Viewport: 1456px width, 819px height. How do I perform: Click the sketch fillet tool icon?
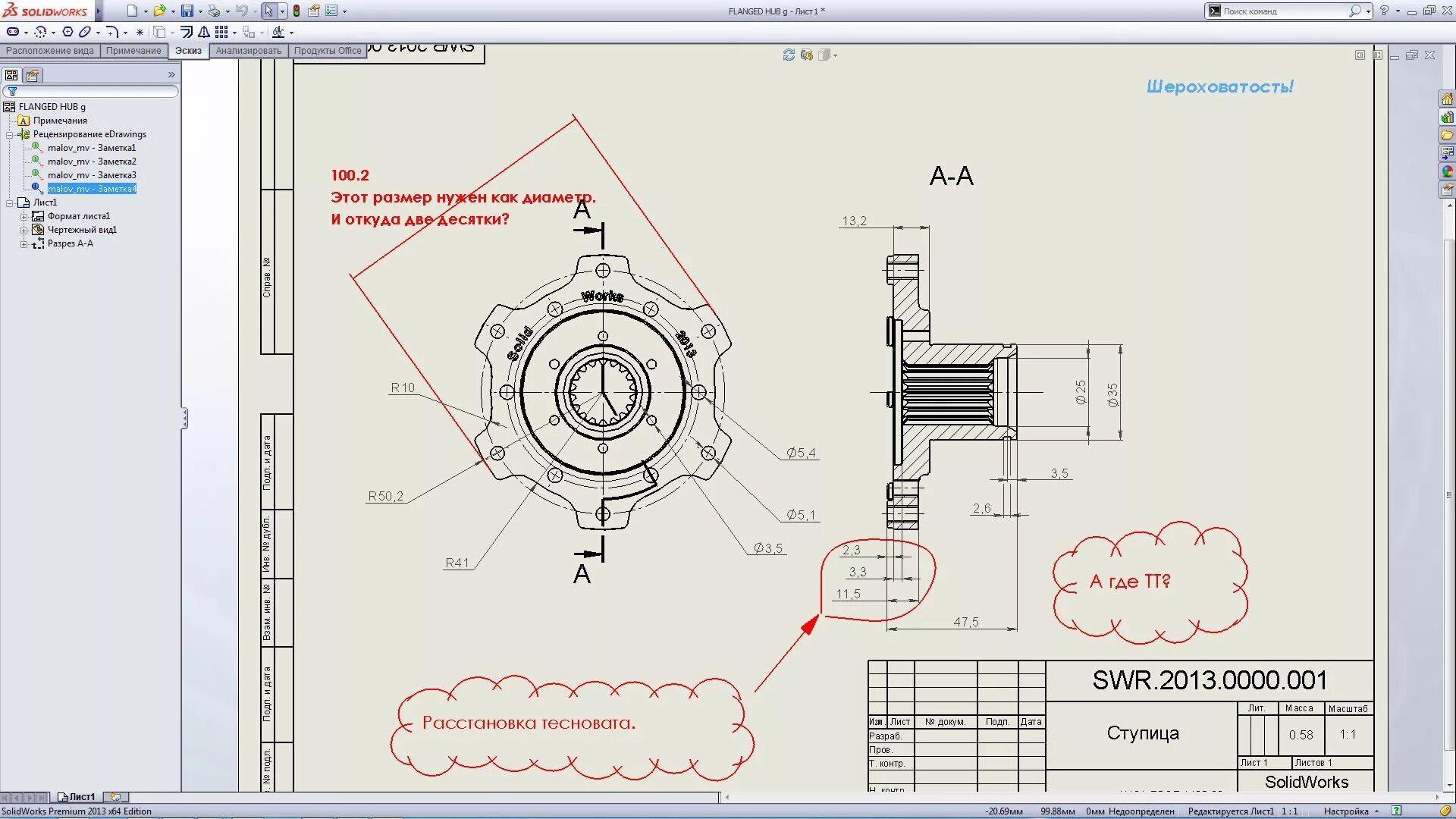tap(111, 32)
